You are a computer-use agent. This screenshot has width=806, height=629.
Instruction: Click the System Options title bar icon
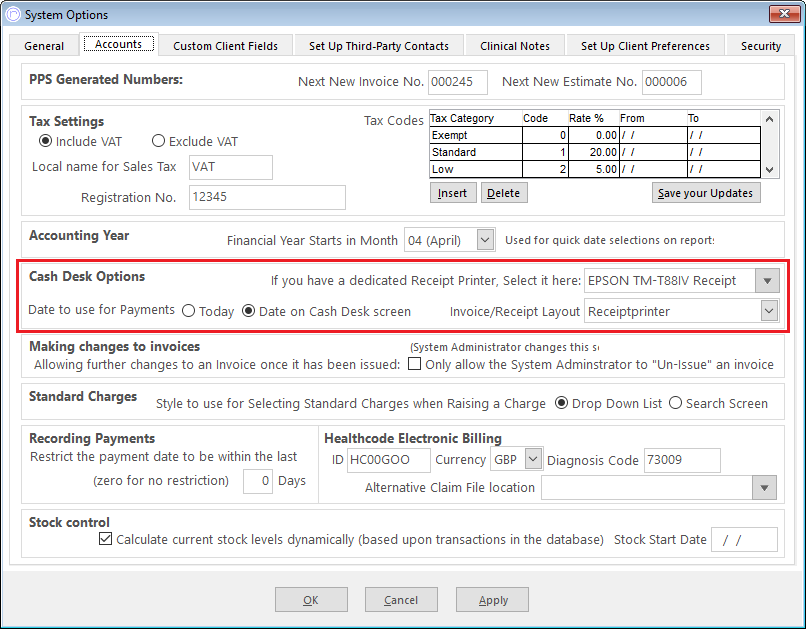[x=13, y=14]
